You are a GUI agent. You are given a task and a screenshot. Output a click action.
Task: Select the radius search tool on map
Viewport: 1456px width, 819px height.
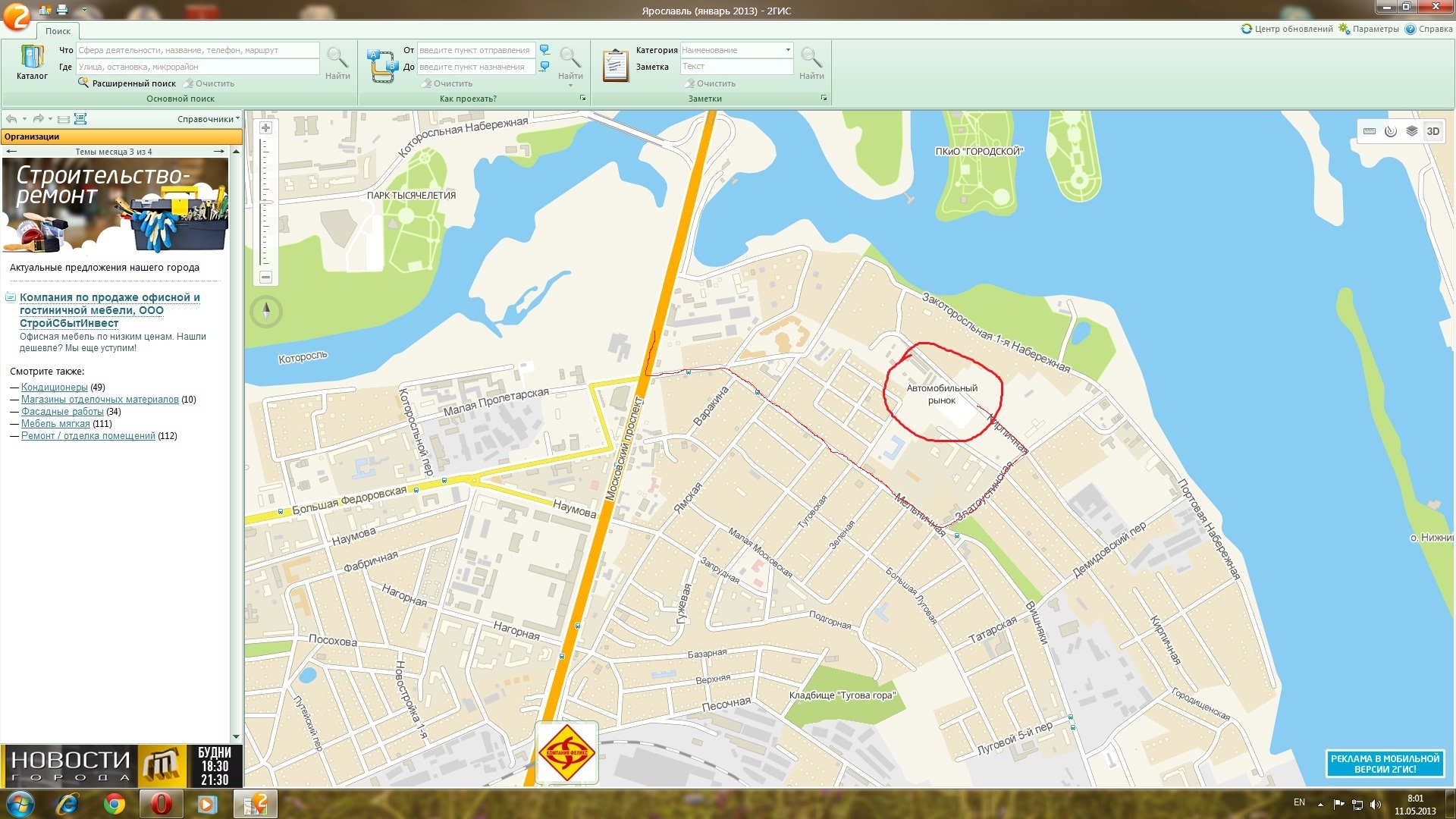pyautogui.click(x=1391, y=131)
